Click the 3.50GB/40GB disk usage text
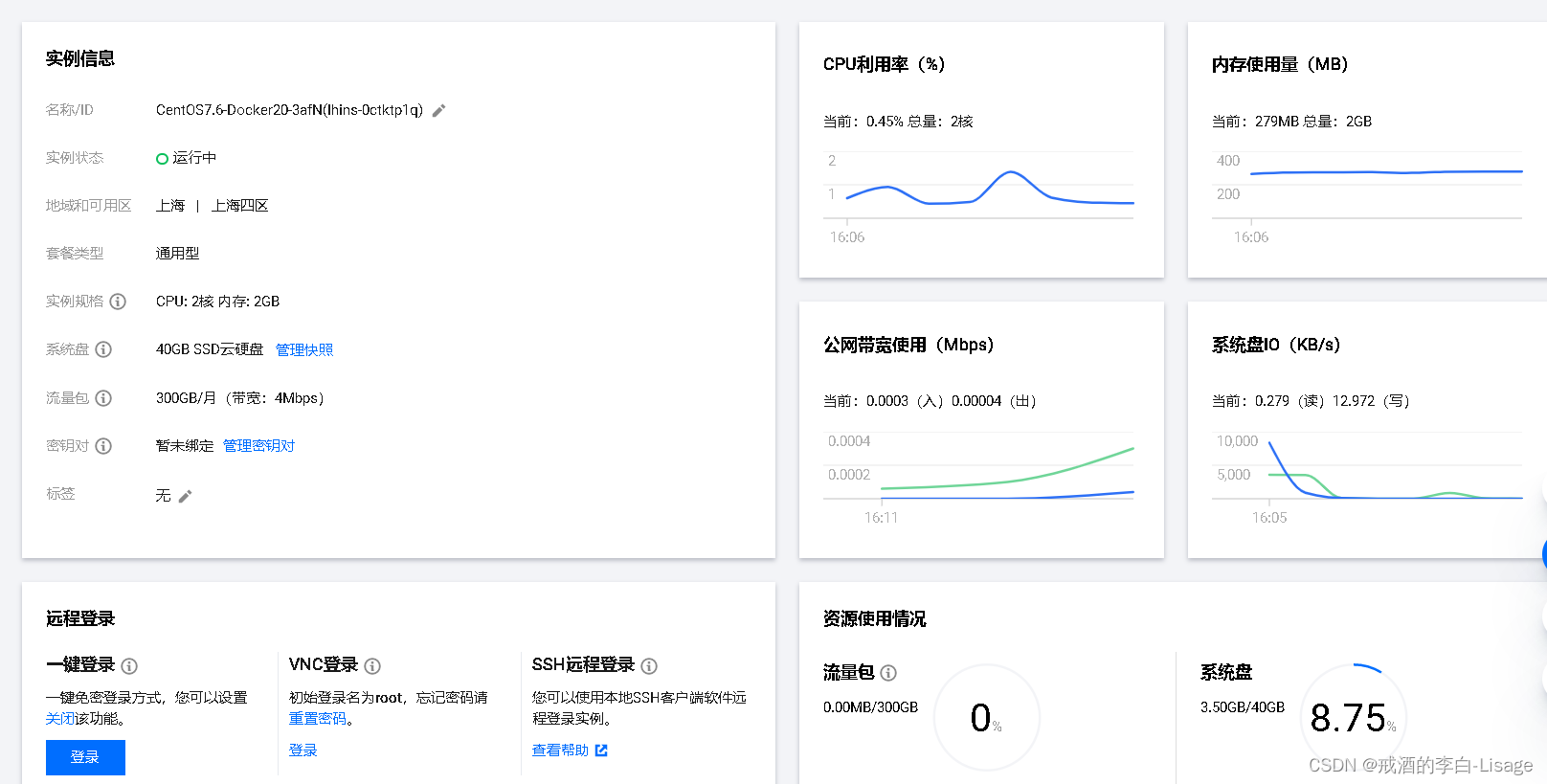This screenshot has height=784, width=1547. [1243, 707]
